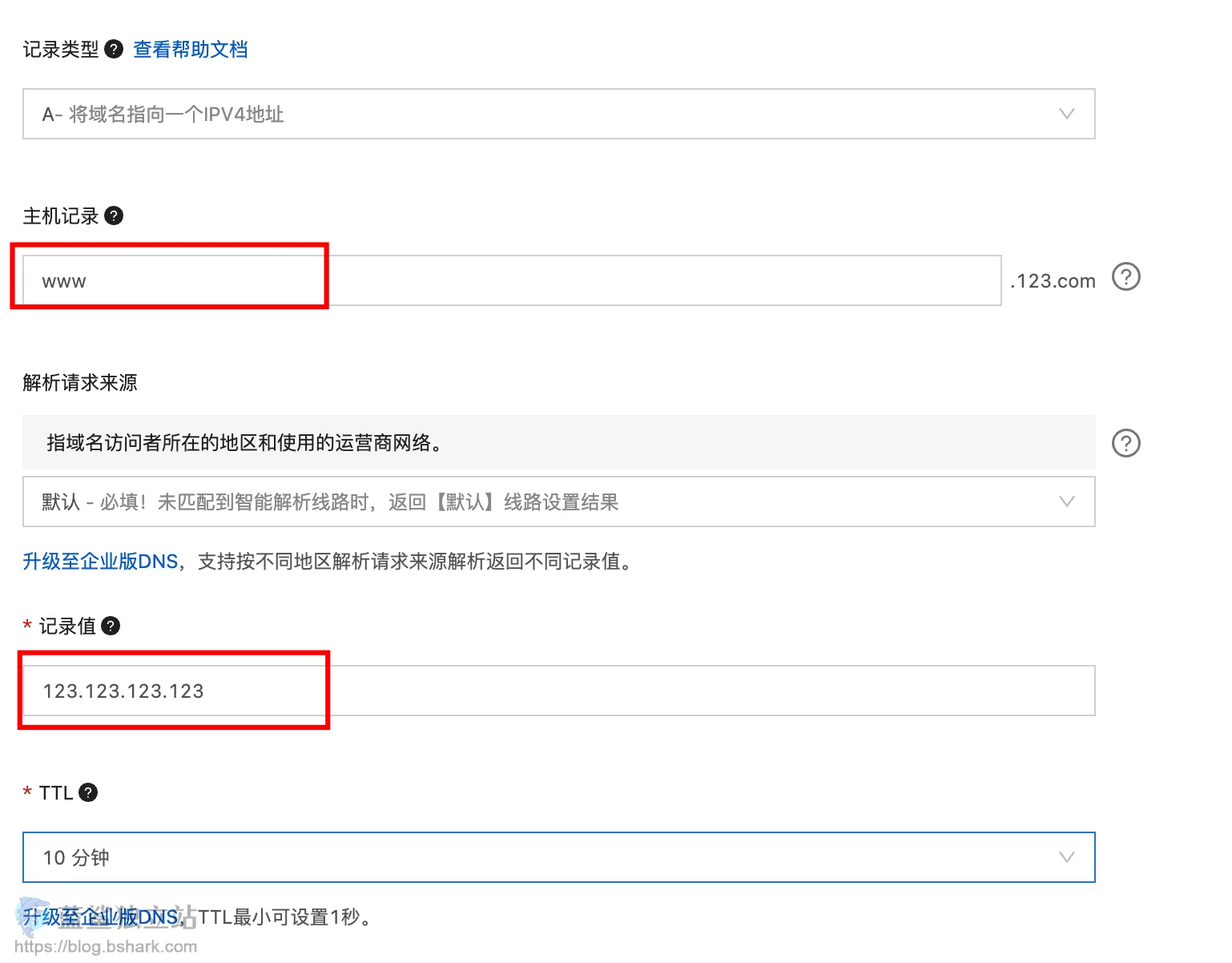1232x963 pixels.
Task: Click 升级至企业版DNS link below request source
Action: click(100, 562)
